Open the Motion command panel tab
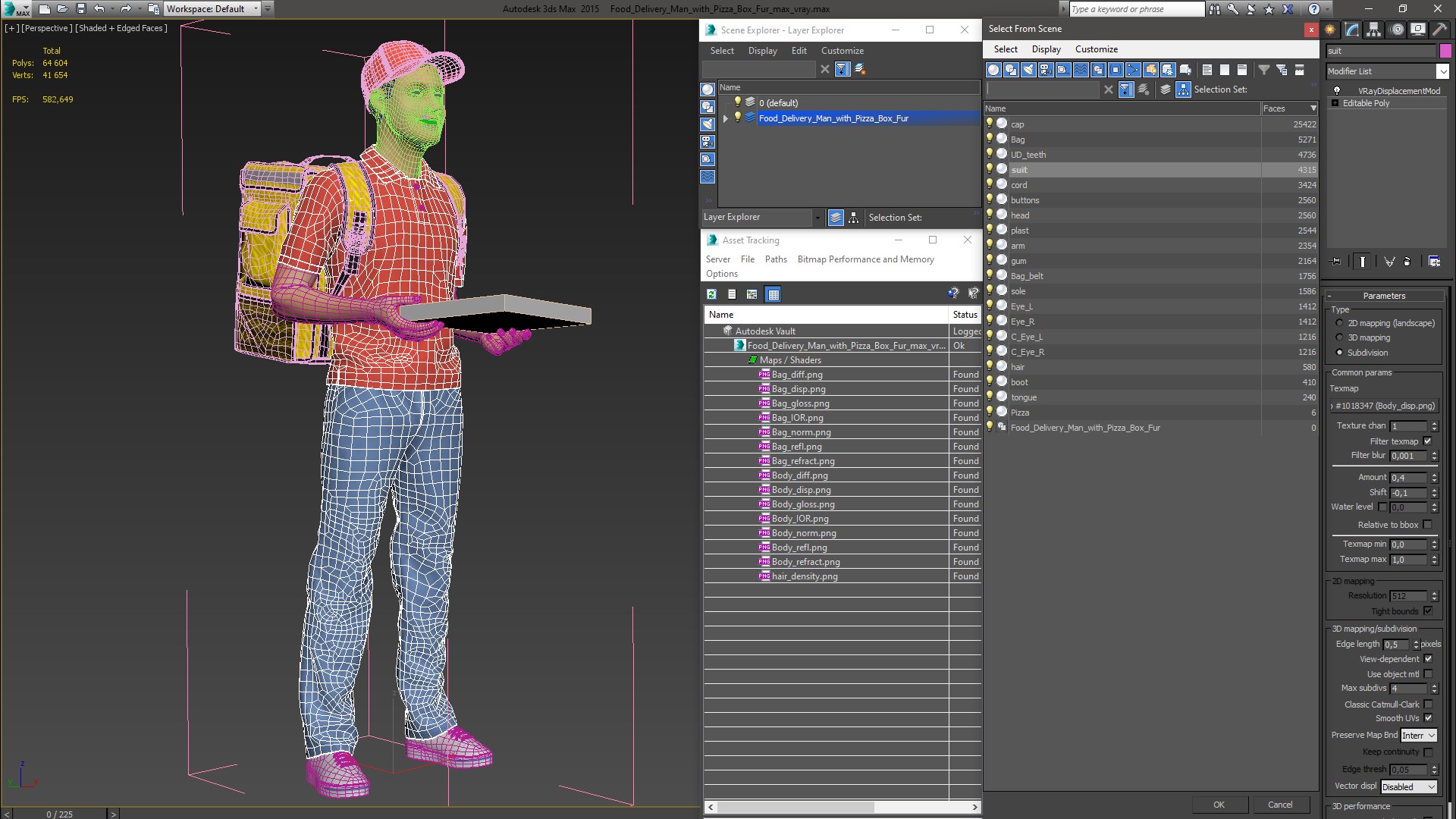Screen dimensions: 1456x819 tap(1397, 30)
